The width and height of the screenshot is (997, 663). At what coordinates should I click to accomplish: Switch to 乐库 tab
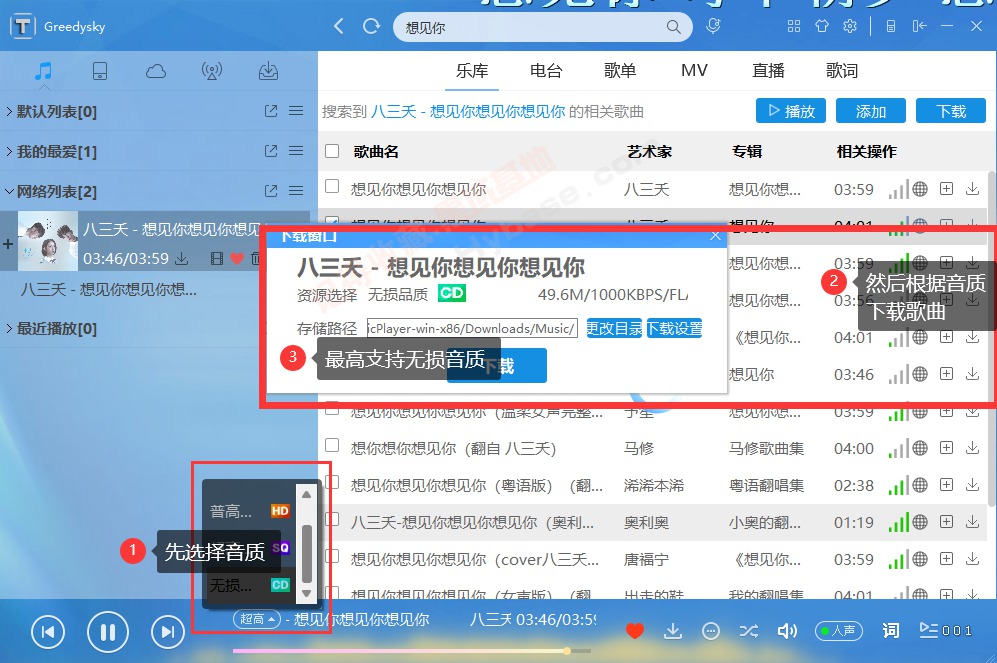(472, 71)
